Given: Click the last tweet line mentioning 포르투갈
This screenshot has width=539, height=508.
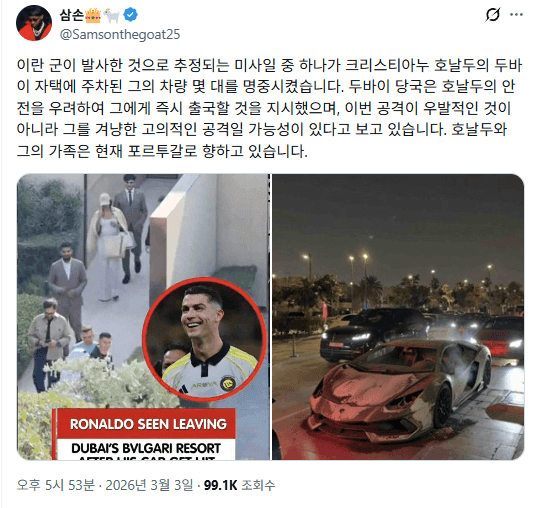Looking at the screenshot, I should pyautogui.click(x=162, y=151).
